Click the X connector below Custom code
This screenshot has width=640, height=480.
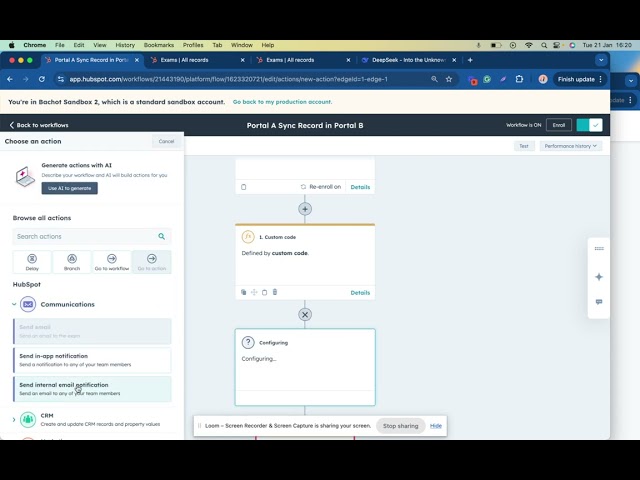click(x=305, y=315)
